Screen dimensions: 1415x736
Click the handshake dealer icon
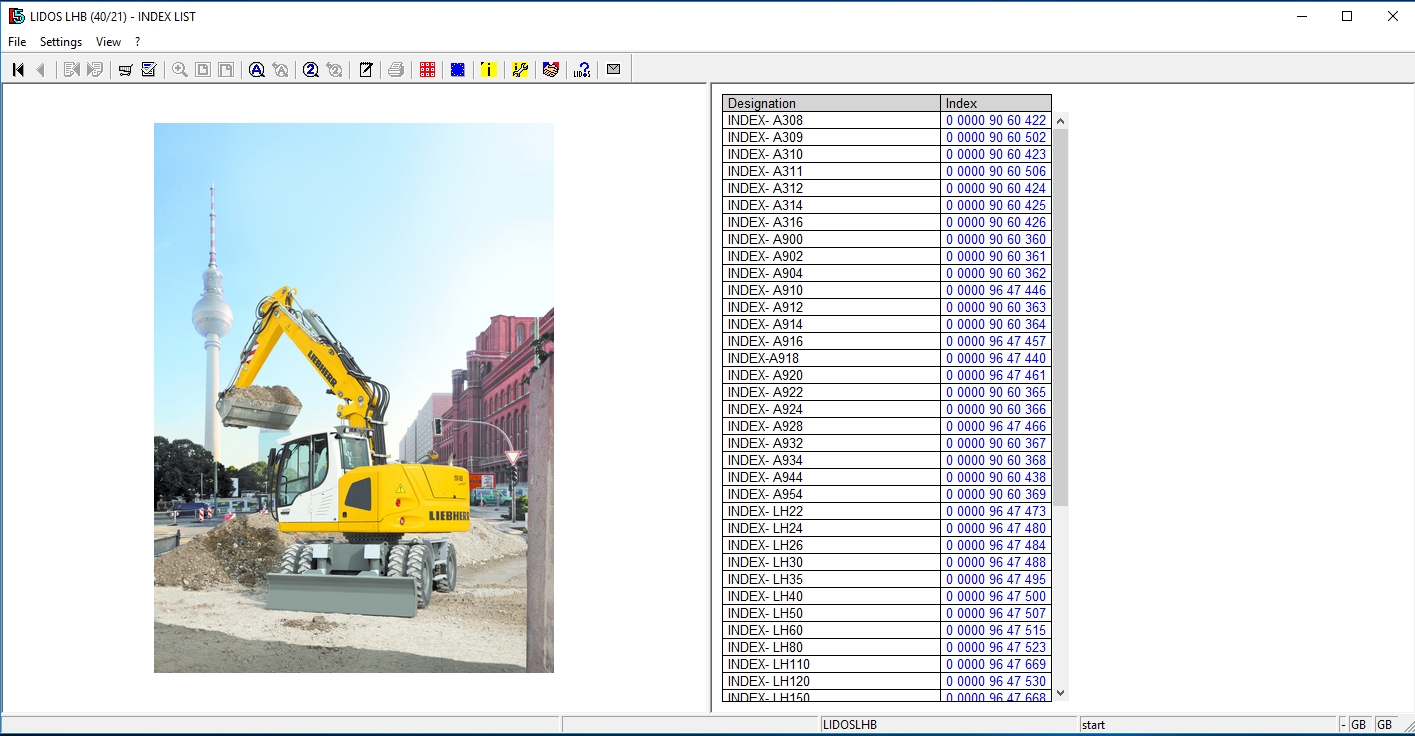[550, 69]
